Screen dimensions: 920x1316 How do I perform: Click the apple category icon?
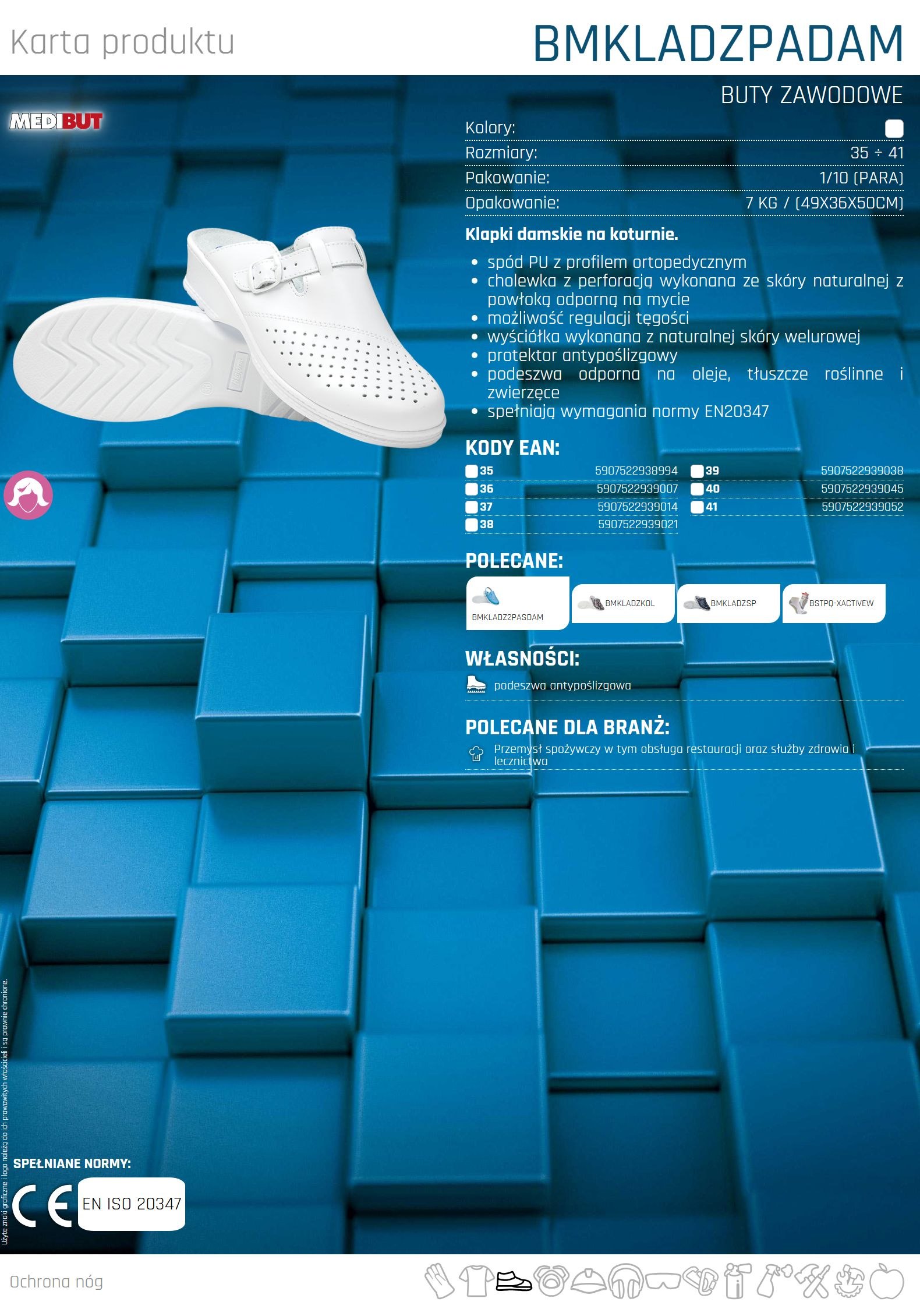(x=886, y=1281)
